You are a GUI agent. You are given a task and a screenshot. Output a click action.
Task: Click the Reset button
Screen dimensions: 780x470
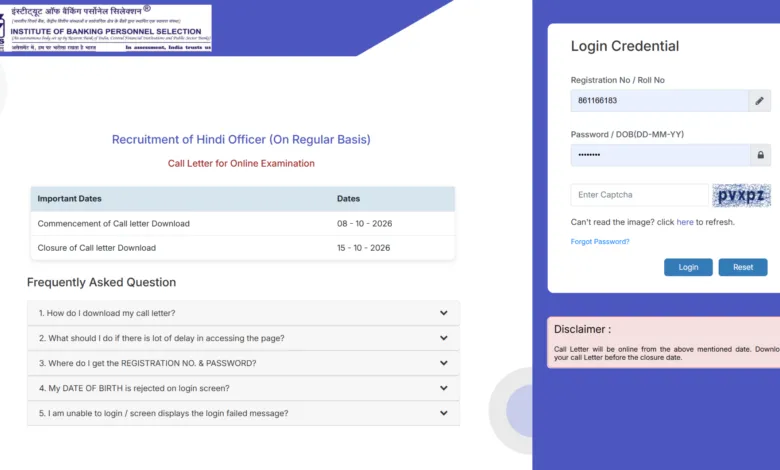click(743, 267)
